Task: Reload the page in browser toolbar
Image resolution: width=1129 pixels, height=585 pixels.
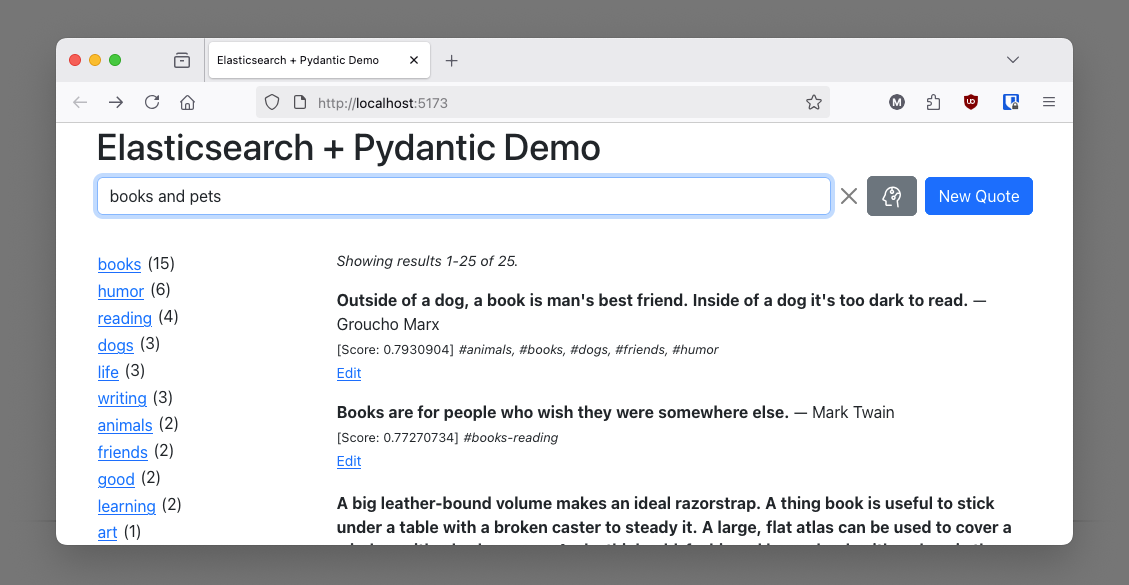Action: [152, 102]
